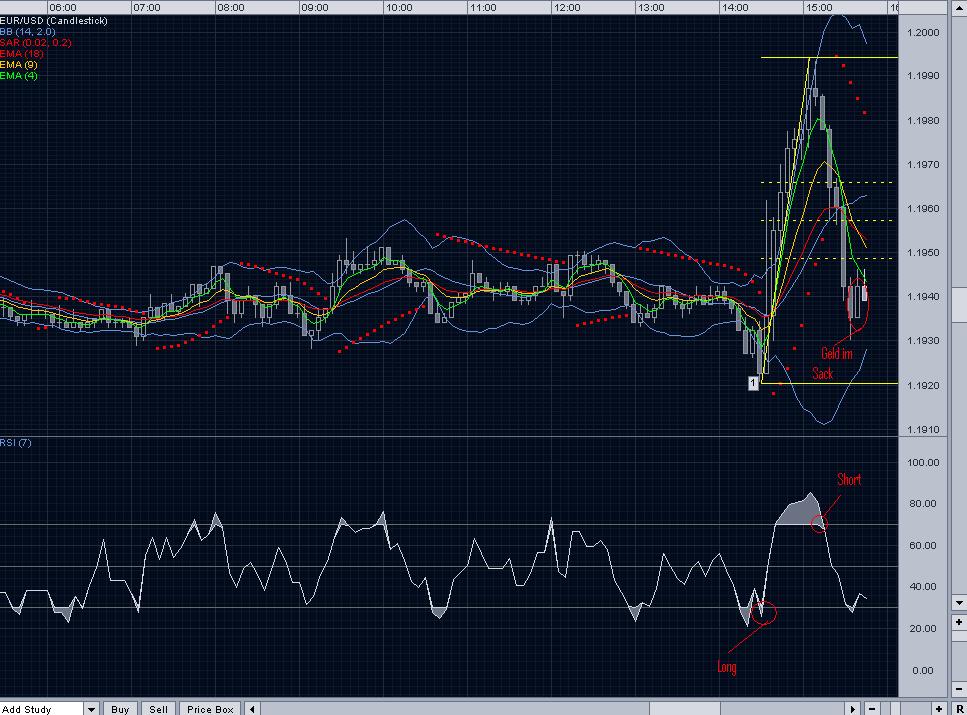The width and height of the screenshot is (967, 715).
Task: Click the RSI (7) panel label
Action: pyautogui.click(x=16, y=443)
